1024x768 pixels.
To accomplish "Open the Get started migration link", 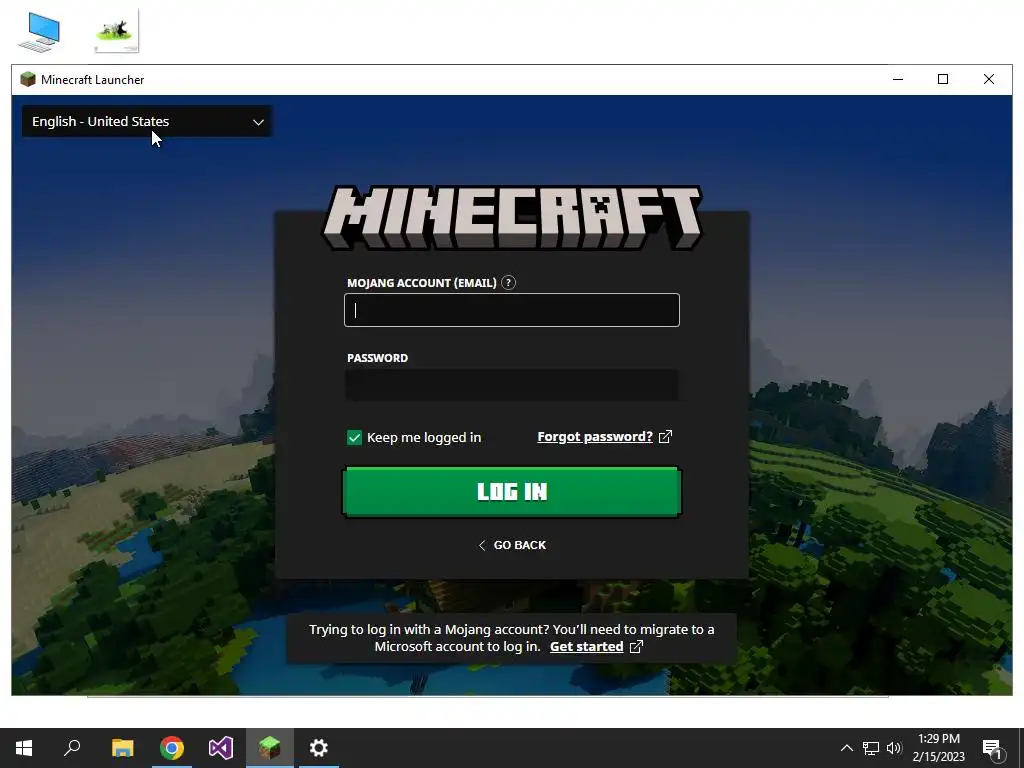I will tap(586, 647).
